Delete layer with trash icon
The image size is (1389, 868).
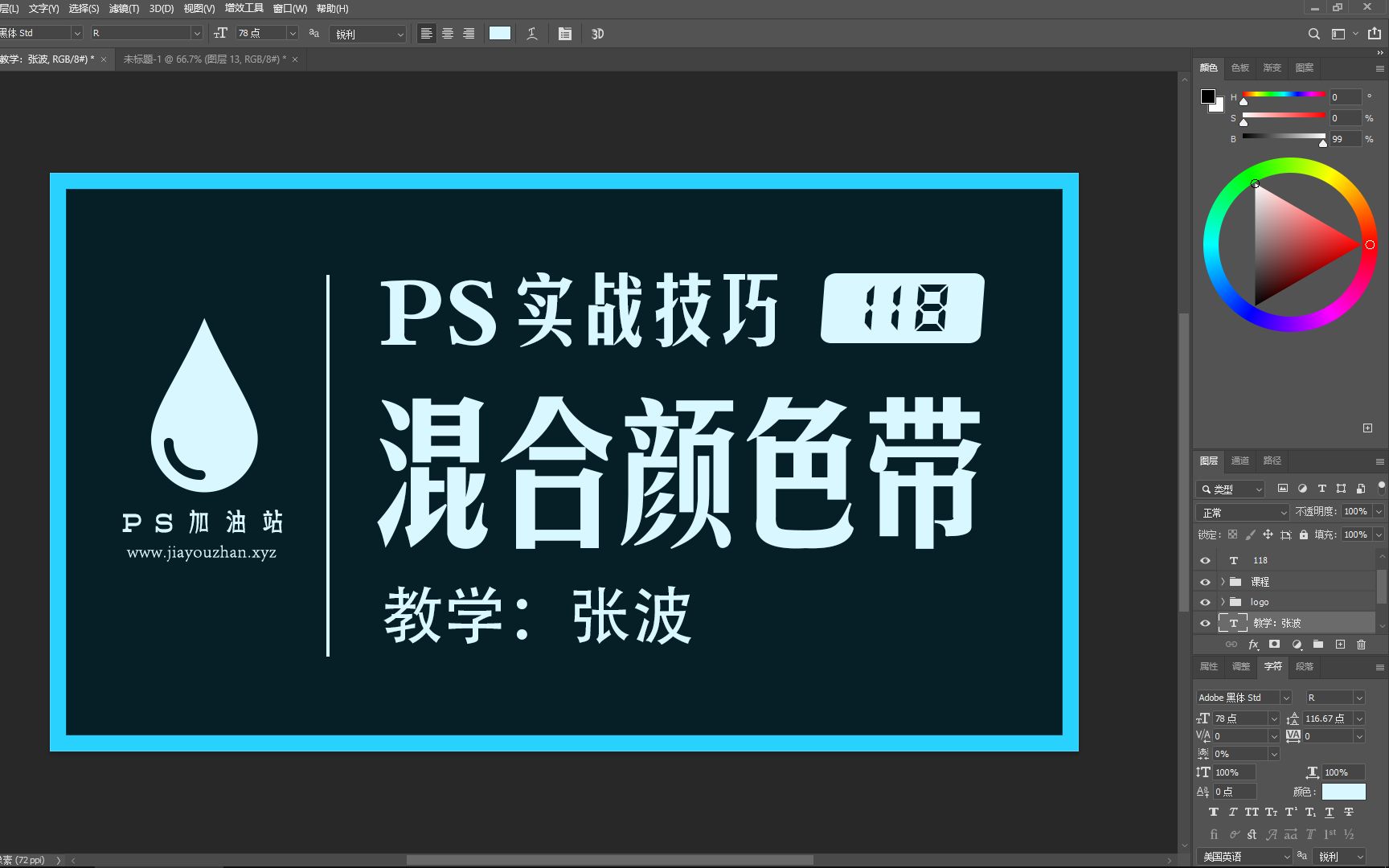point(1361,645)
